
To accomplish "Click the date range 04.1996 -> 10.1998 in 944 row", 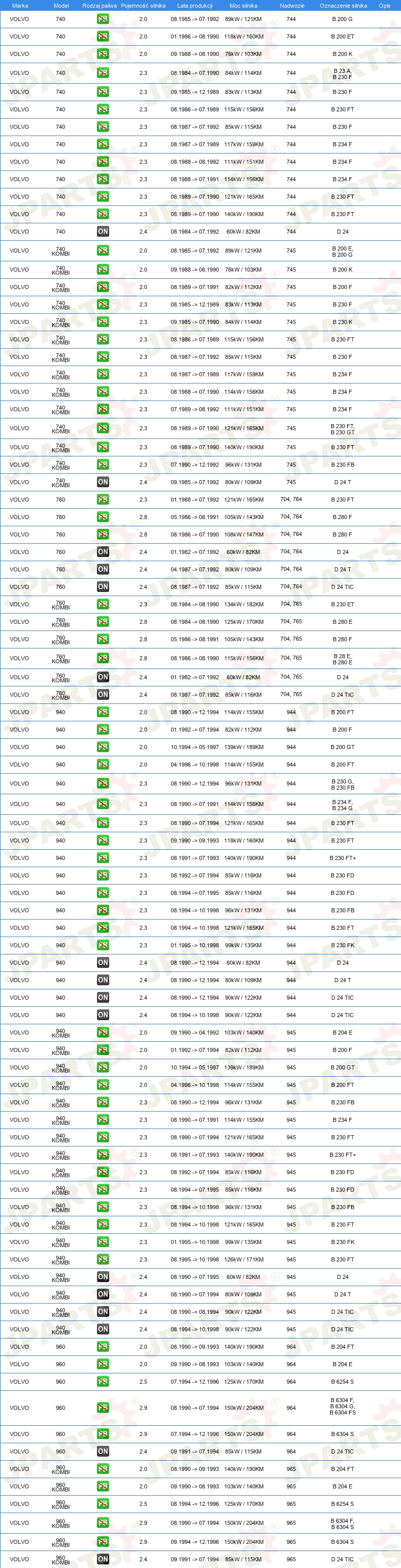I will [x=194, y=764].
